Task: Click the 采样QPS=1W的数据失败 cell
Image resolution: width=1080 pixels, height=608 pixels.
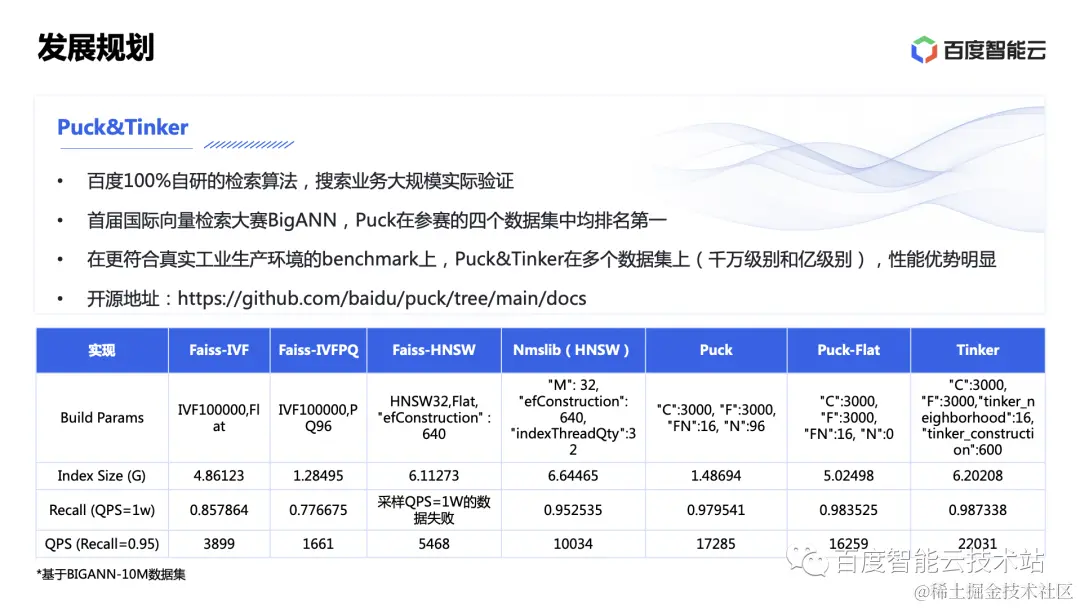Action: (x=434, y=510)
